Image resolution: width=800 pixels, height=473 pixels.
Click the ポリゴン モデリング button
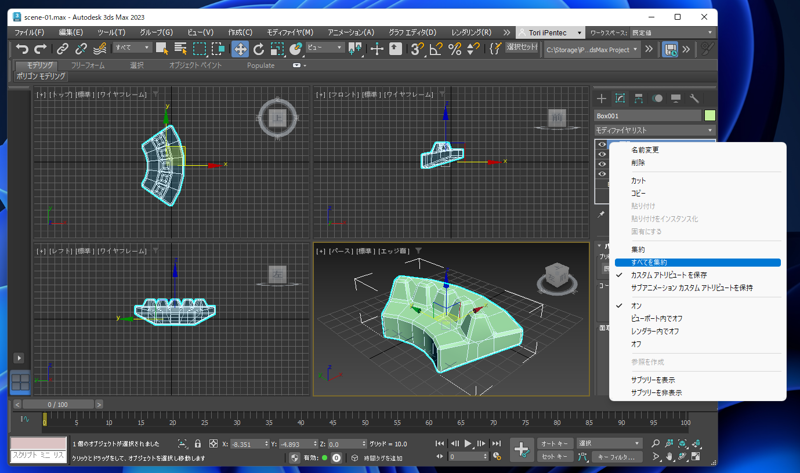pyautogui.click(x=41, y=77)
